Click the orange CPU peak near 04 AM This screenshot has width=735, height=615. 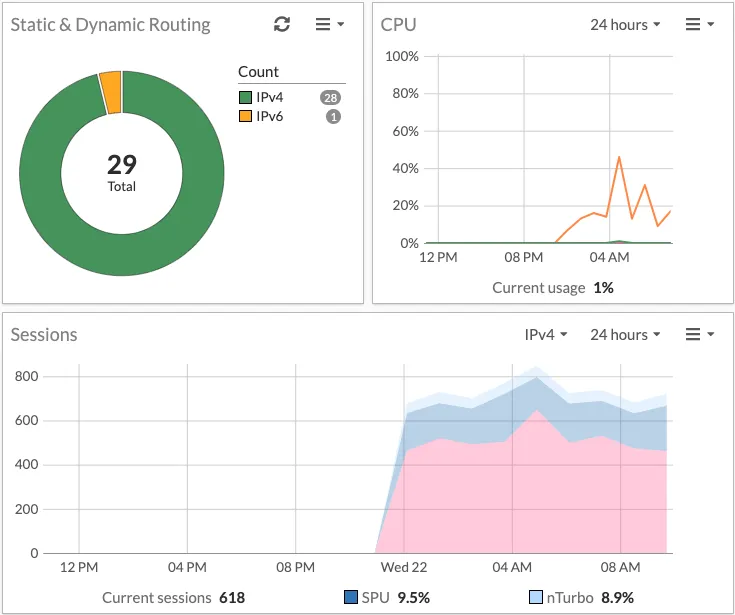point(619,158)
